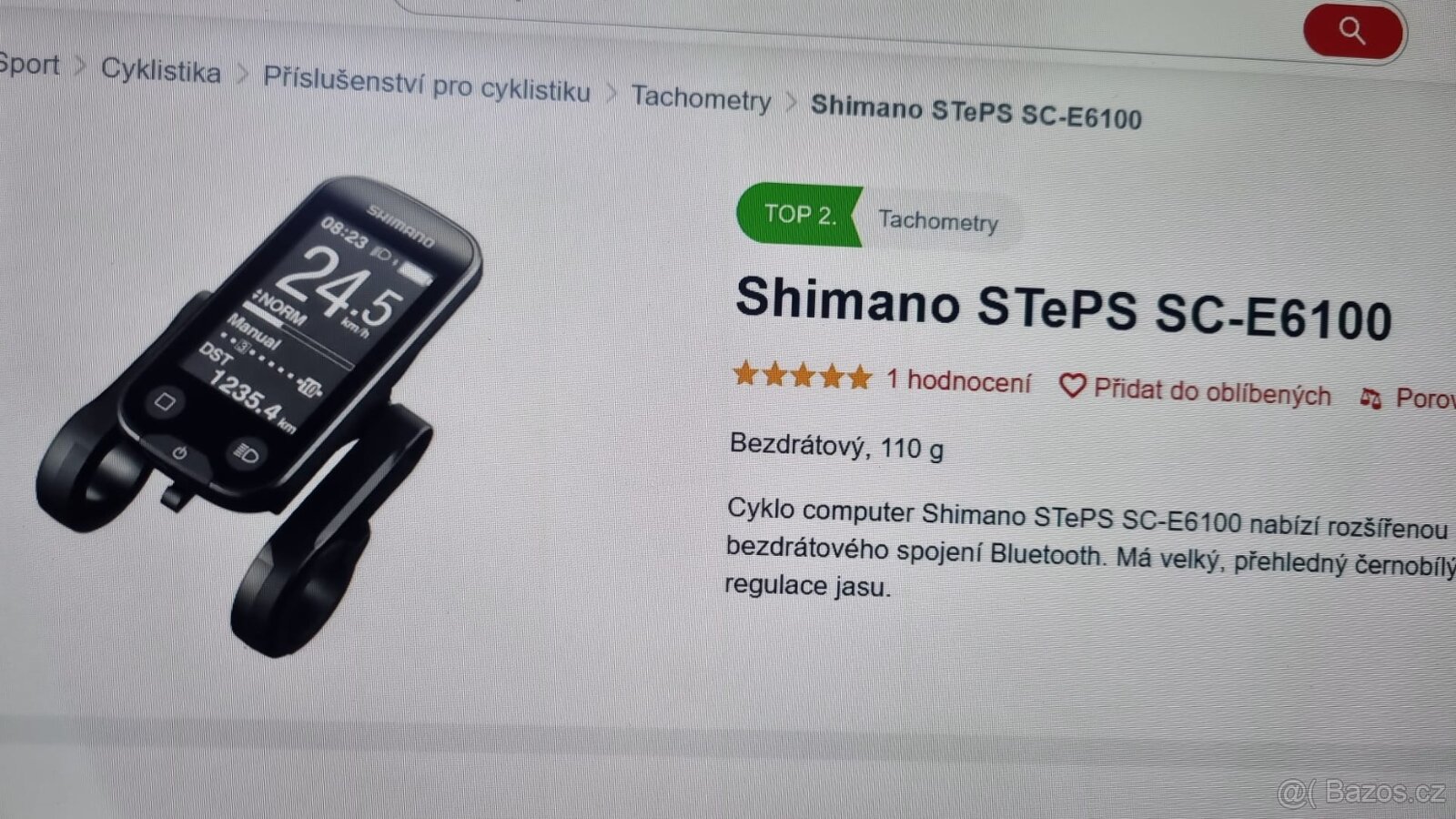The height and width of the screenshot is (819, 1456).
Task: Click Přidat do oblíbených link
Action: coord(1212,392)
